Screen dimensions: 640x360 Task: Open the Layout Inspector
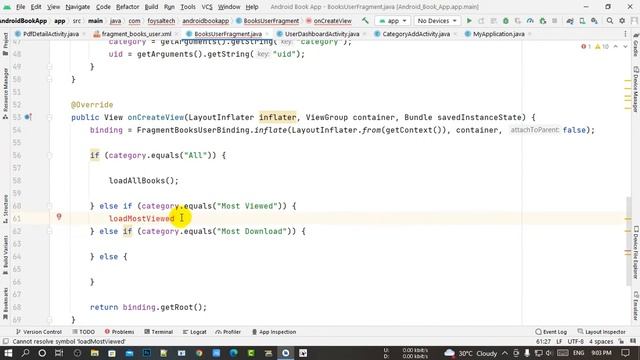[x=602, y=332]
